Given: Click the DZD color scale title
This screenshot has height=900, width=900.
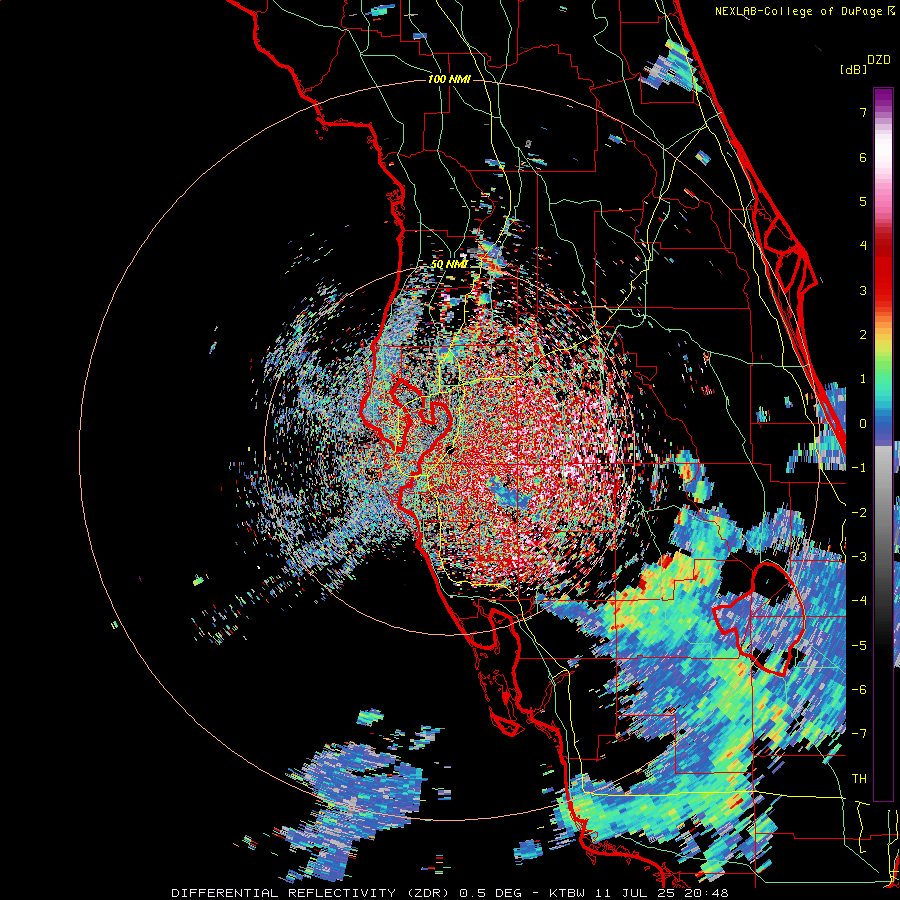Looking at the screenshot, I should pos(879,60).
